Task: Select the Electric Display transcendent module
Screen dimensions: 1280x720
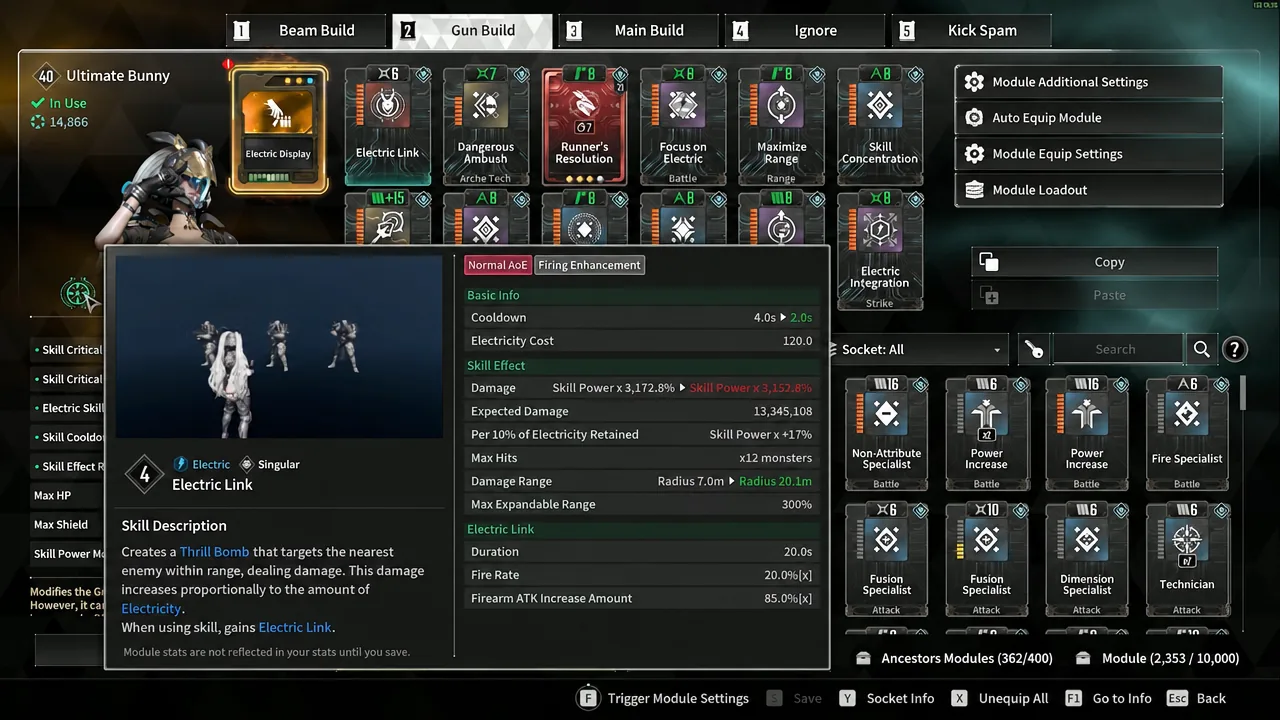Action: click(278, 129)
